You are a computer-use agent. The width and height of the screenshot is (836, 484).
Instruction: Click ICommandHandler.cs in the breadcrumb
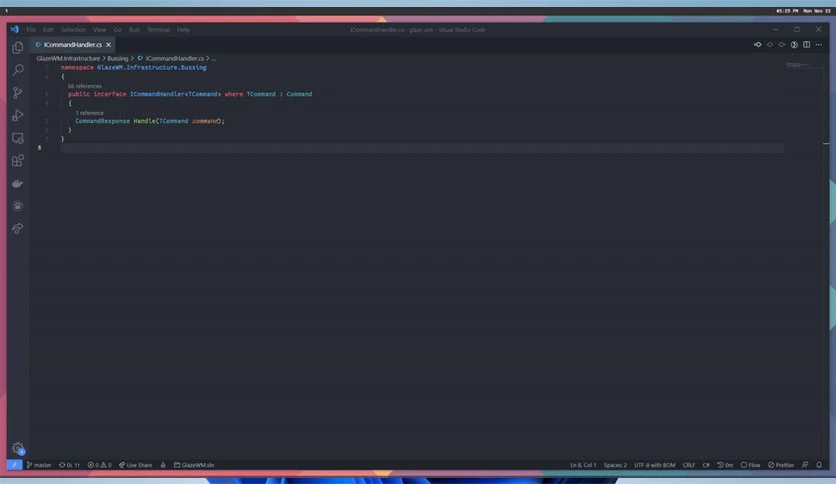tap(171, 59)
